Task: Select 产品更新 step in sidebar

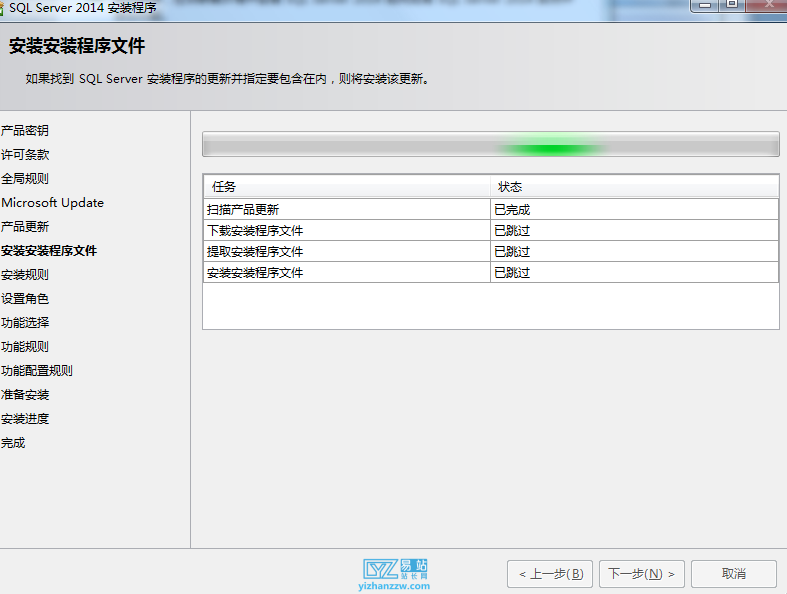Action: pos(25,226)
